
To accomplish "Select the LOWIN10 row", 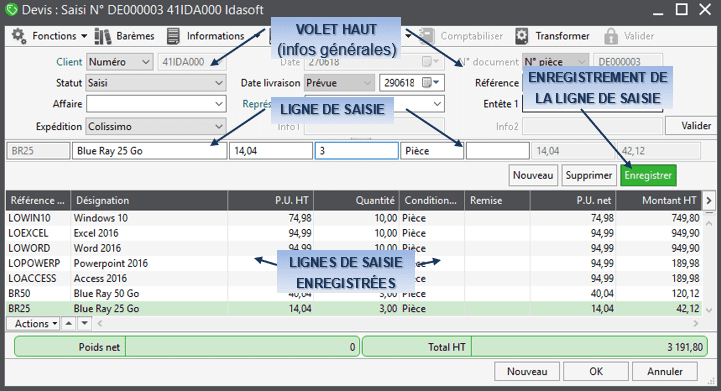I will [354, 218].
